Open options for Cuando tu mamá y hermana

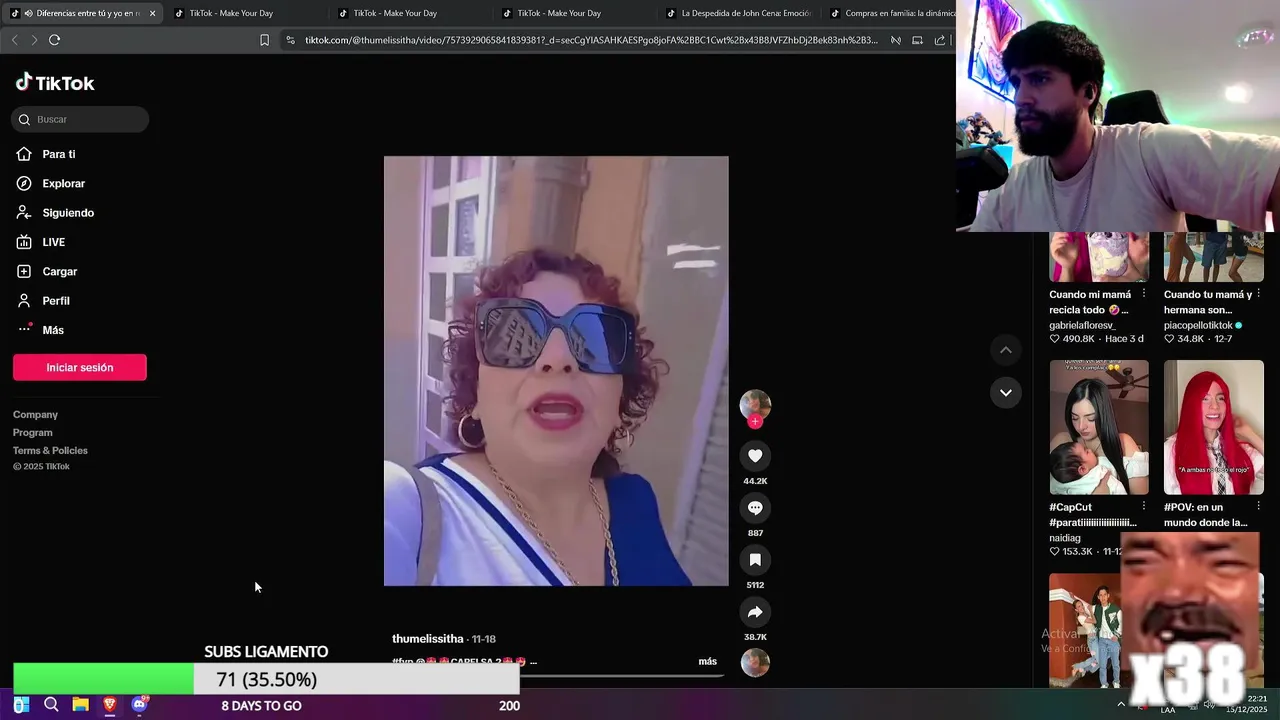point(1258,294)
